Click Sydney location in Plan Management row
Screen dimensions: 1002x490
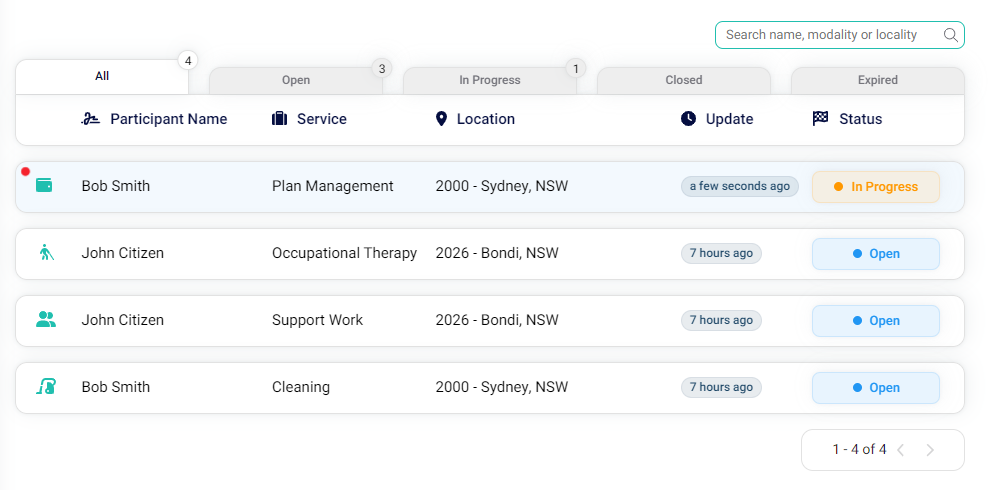coord(502,186)
